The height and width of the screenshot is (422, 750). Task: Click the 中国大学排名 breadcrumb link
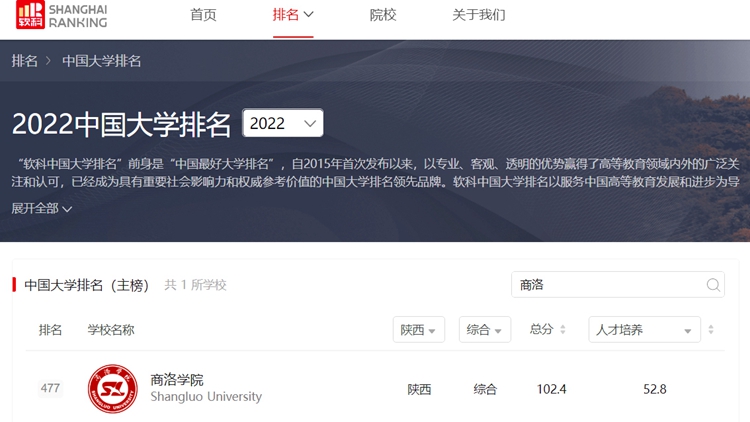click(x=101, y=61)
